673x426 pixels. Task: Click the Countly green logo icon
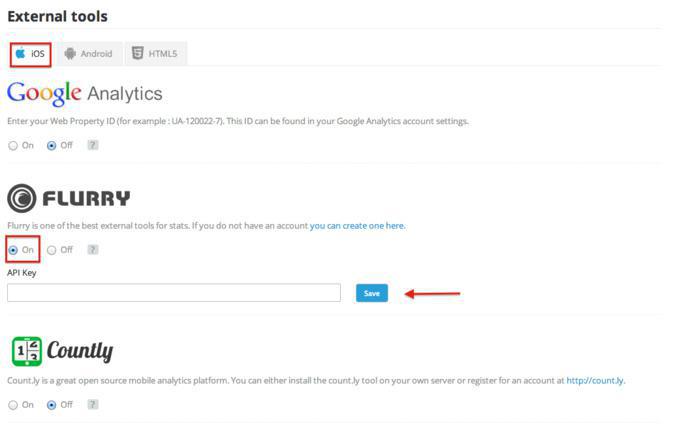[27, 351]
